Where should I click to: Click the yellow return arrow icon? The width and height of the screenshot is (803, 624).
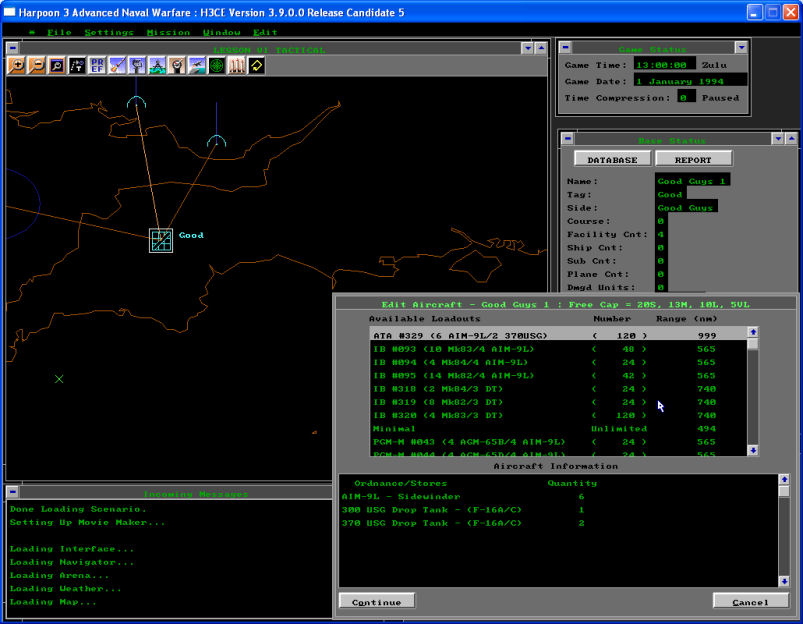pyautogui.click(x=257, y=66)
